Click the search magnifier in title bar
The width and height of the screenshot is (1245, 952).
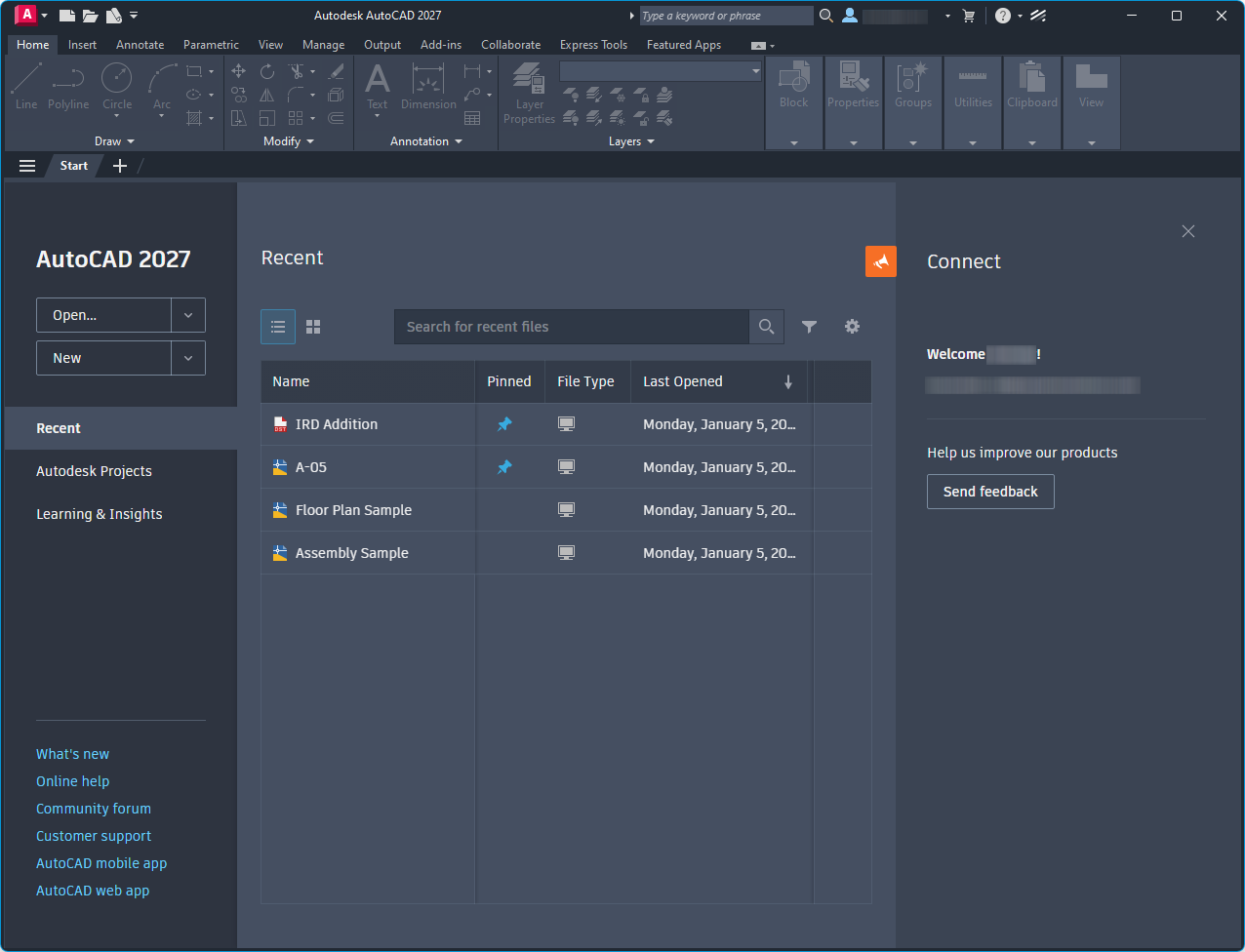[826, 16]
